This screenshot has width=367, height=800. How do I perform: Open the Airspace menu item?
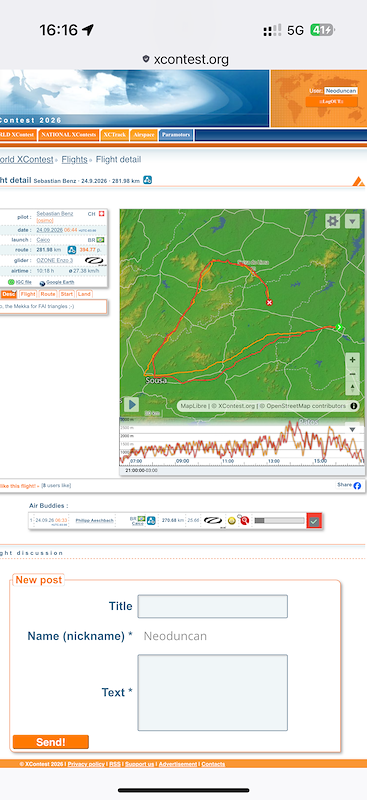[143, 135]
